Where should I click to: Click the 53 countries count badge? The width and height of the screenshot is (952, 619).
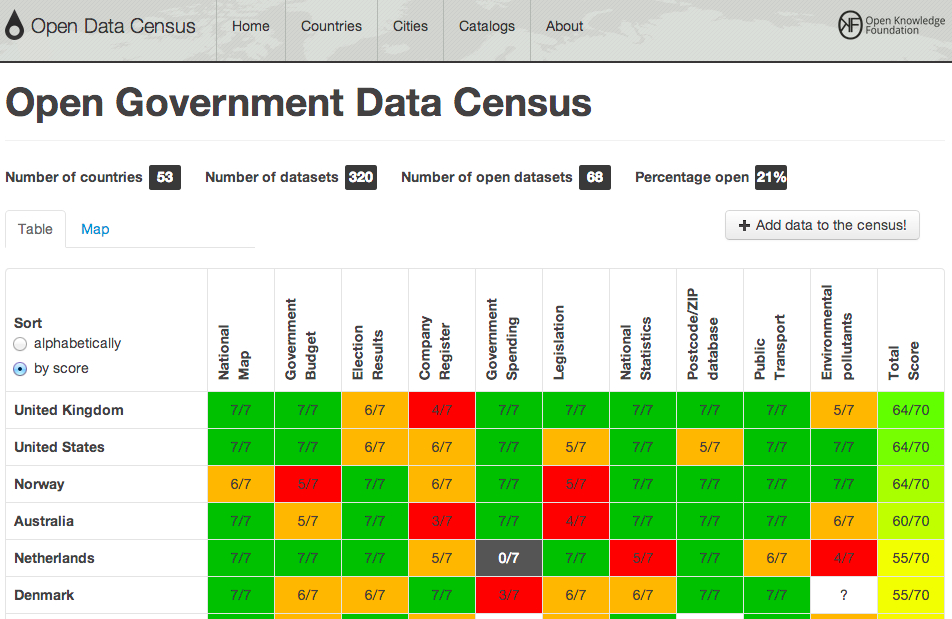click(x=165, y=177)
